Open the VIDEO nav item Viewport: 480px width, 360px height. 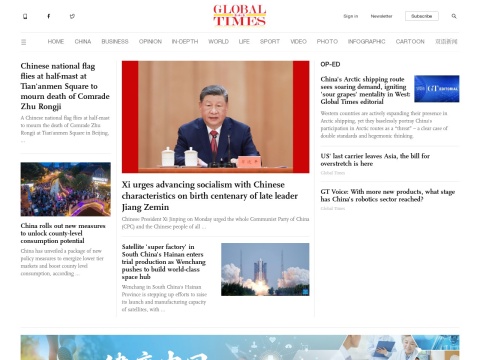pos(298,42)
